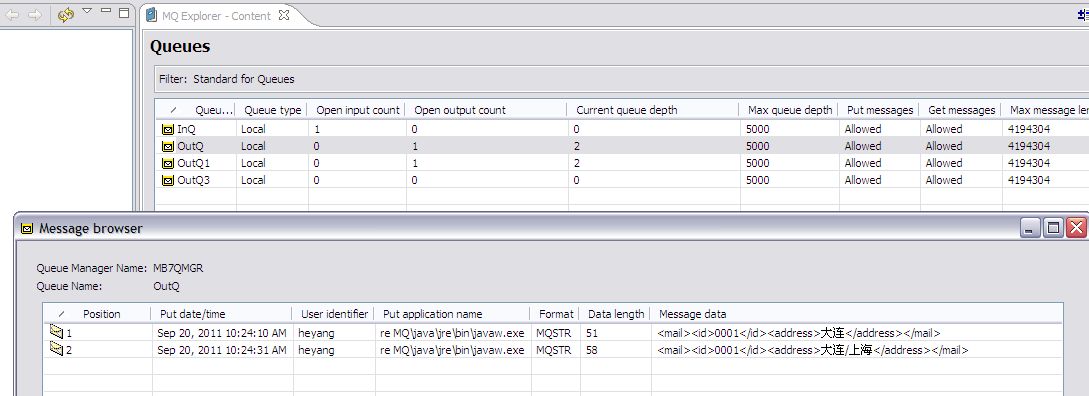Viewport: 1089px width, 396px height.
Task: Select the InQ queue name
Action: (x=186, y=129)
